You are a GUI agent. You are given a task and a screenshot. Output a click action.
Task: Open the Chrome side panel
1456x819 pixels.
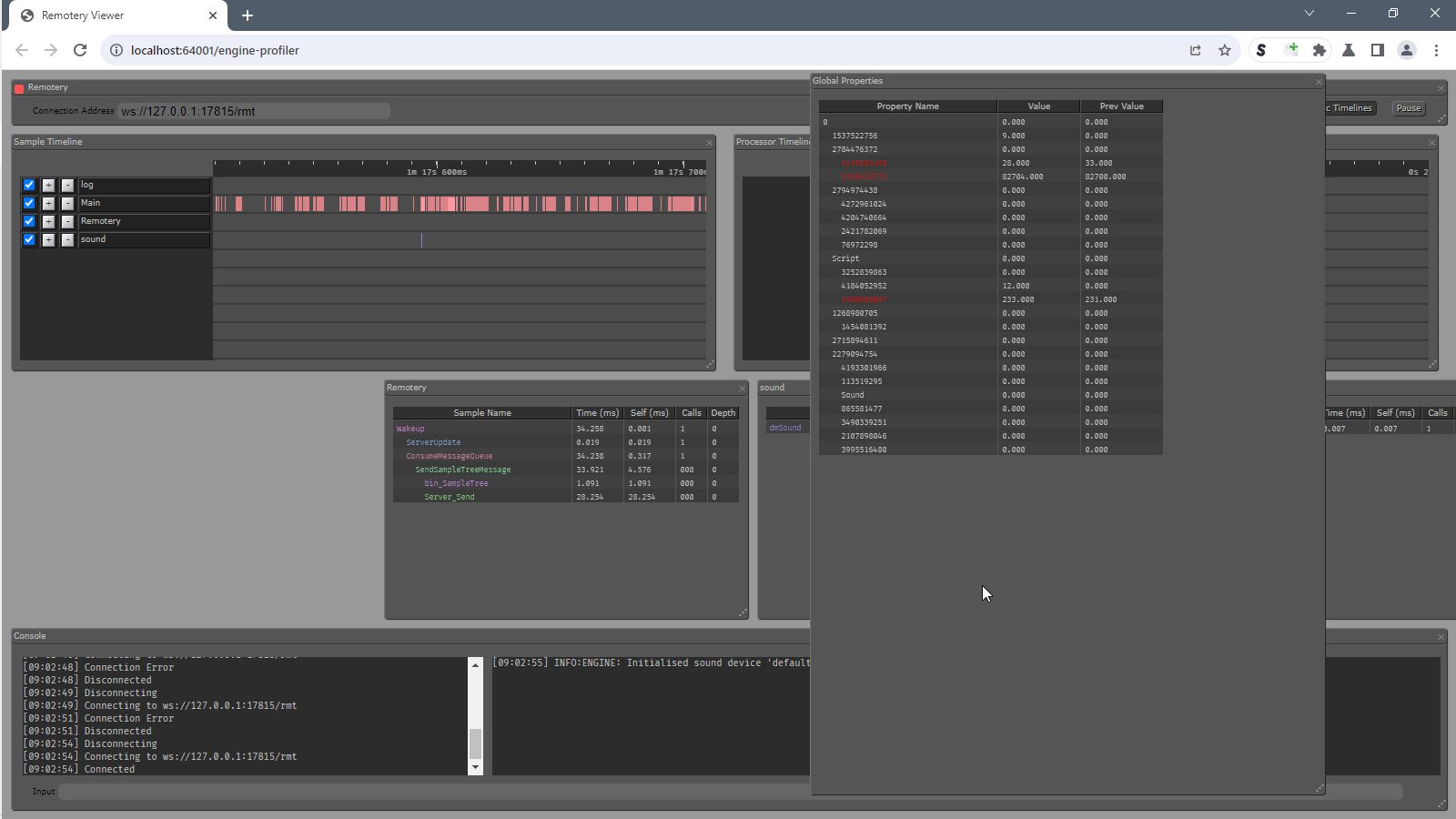[1378, 50]
